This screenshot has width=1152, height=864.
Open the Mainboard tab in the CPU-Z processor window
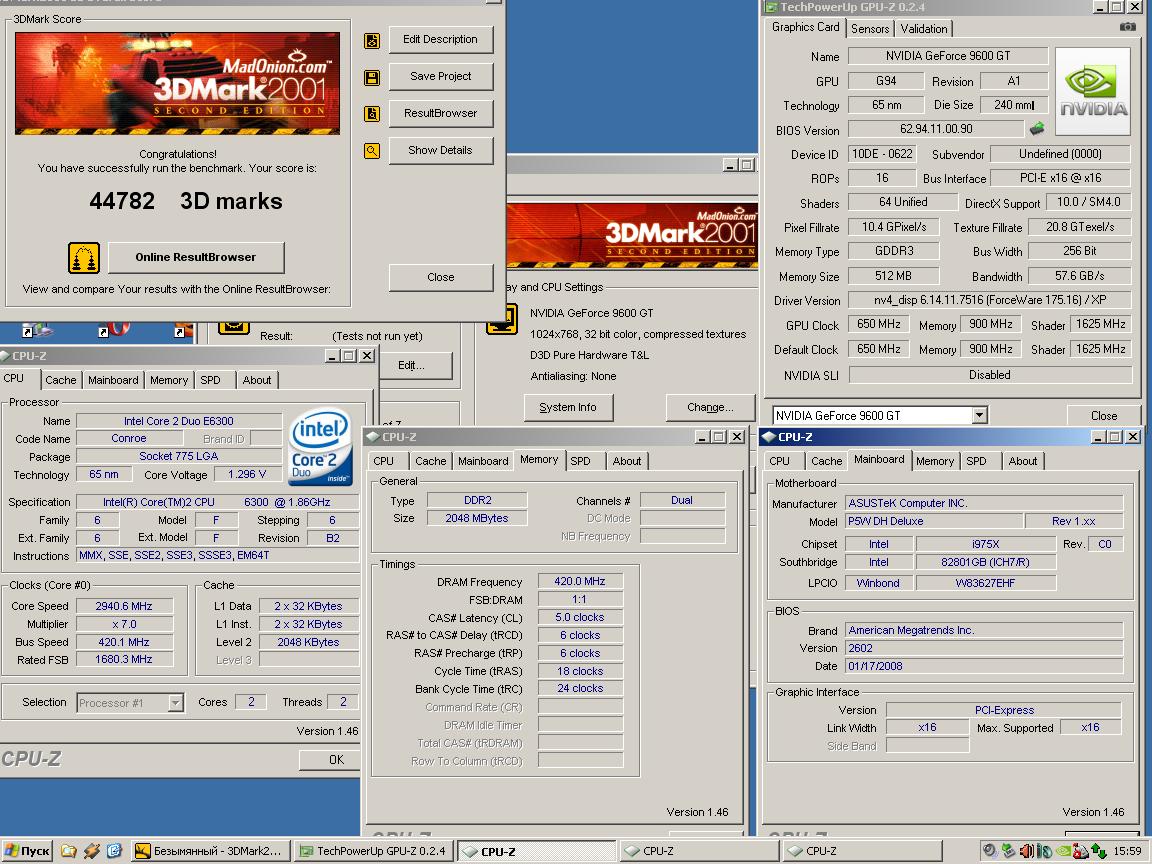tap(113, 380)
